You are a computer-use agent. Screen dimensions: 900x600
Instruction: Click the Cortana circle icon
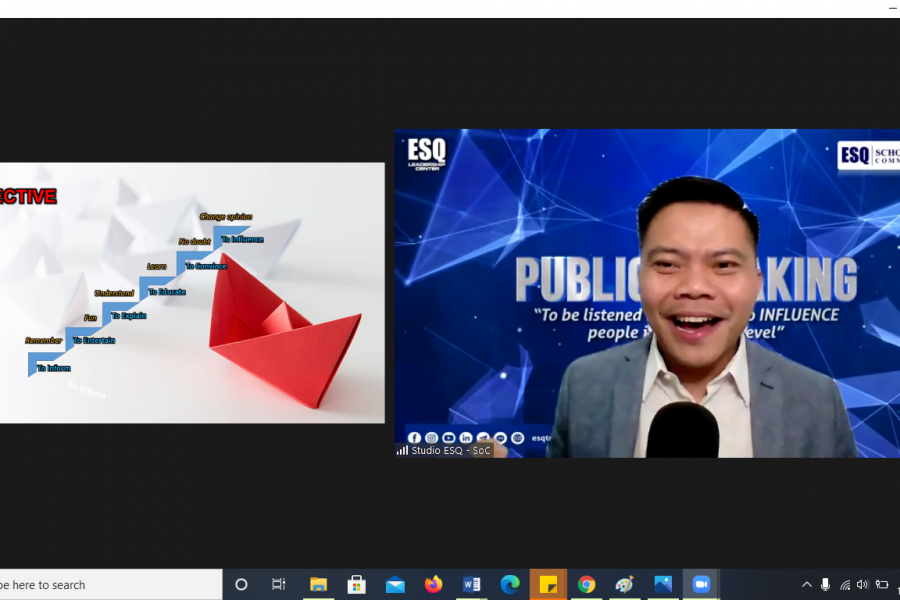(241, 585)
